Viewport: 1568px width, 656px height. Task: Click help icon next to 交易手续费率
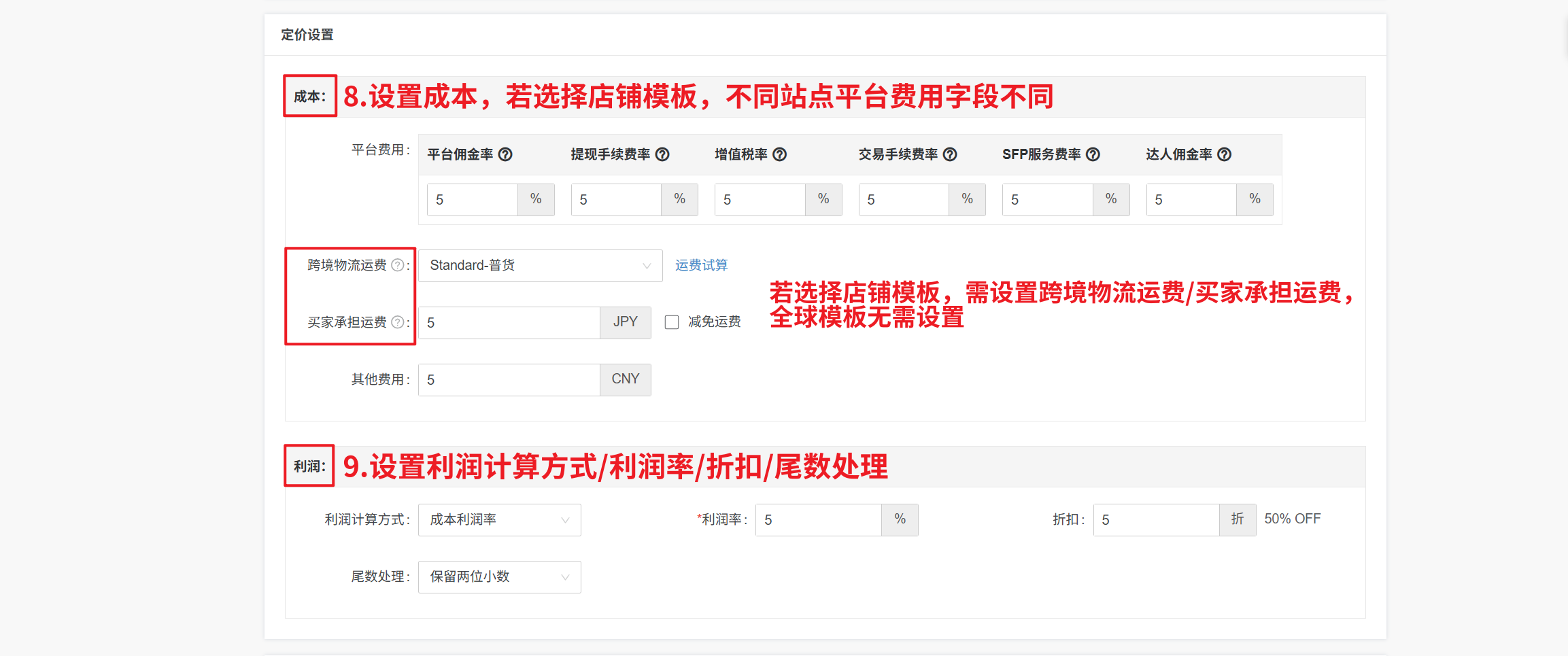[950, 154]
